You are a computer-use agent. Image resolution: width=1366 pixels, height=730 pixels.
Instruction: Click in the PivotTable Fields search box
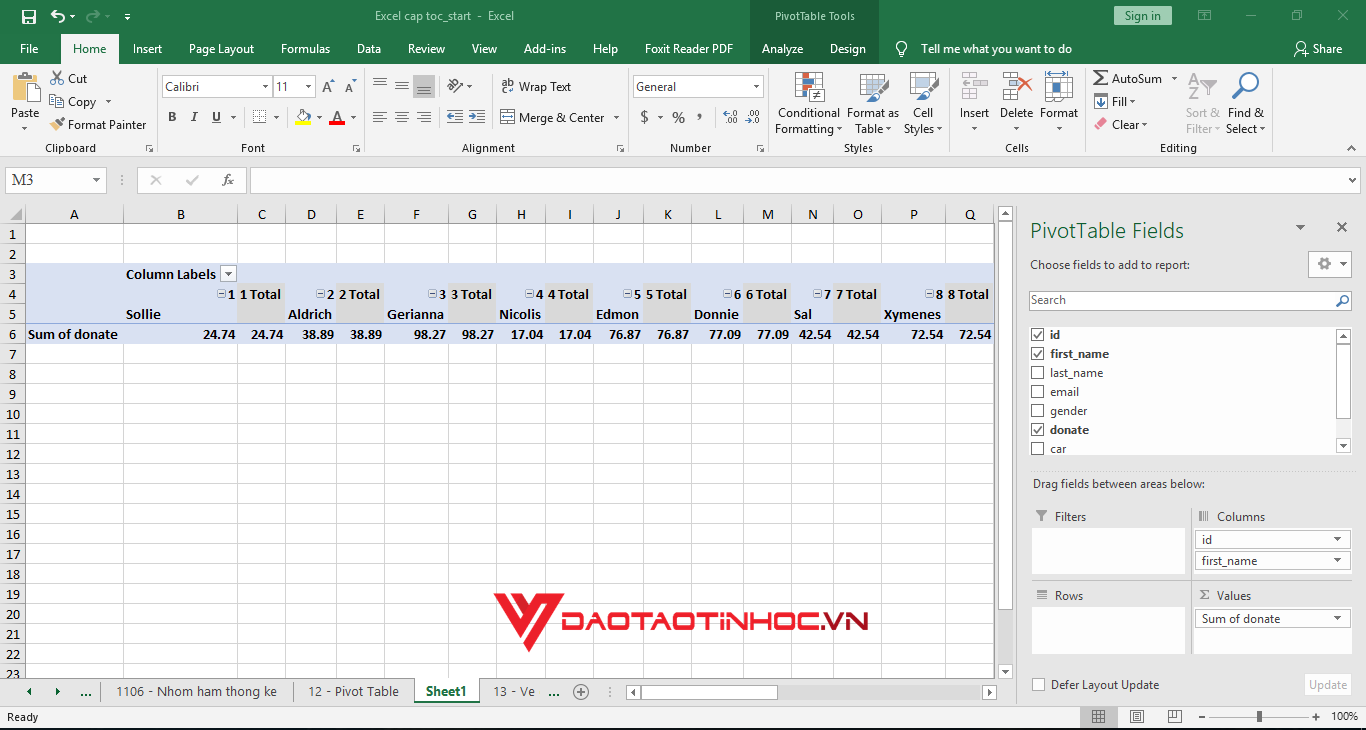(x=1180, y=300)
